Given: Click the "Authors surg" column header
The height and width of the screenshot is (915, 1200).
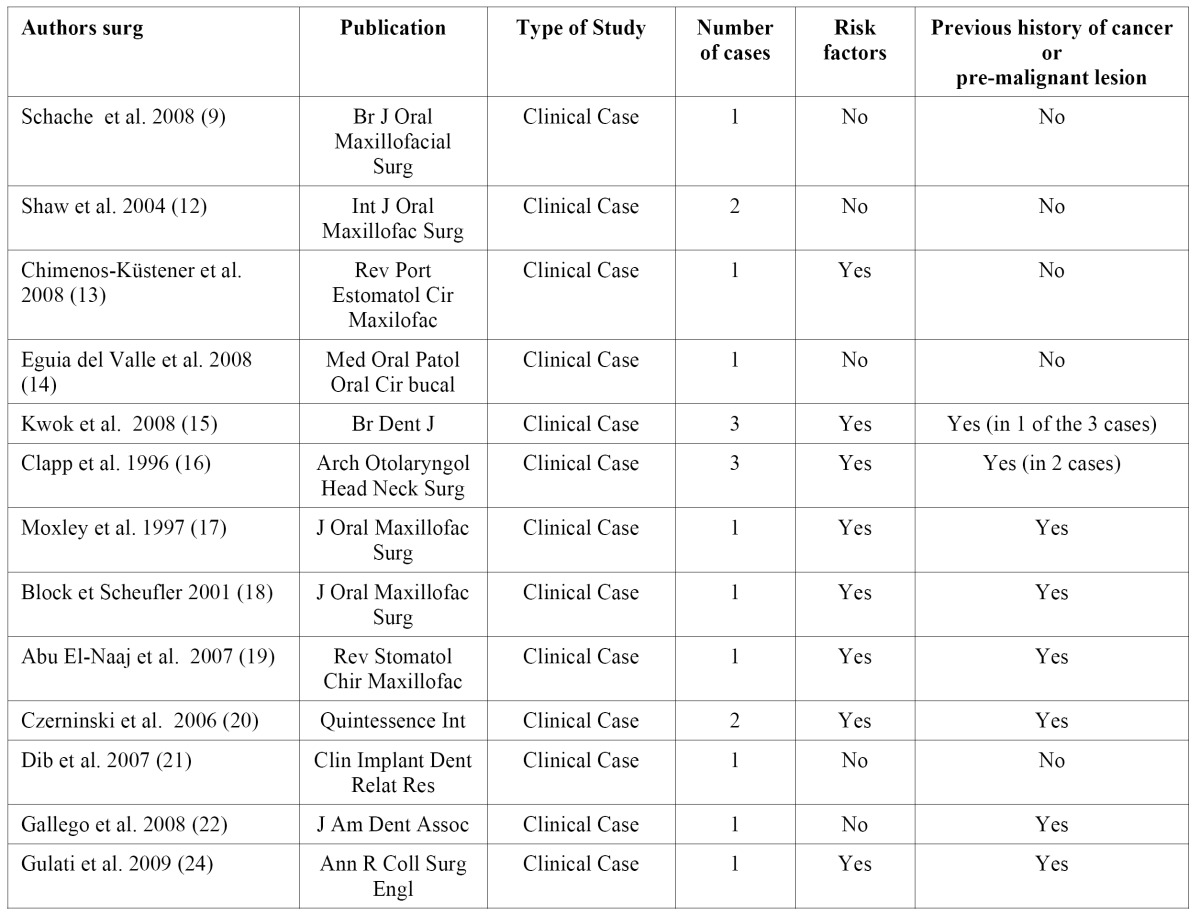Looking at the screenshot, I should (x=83, y=28).
